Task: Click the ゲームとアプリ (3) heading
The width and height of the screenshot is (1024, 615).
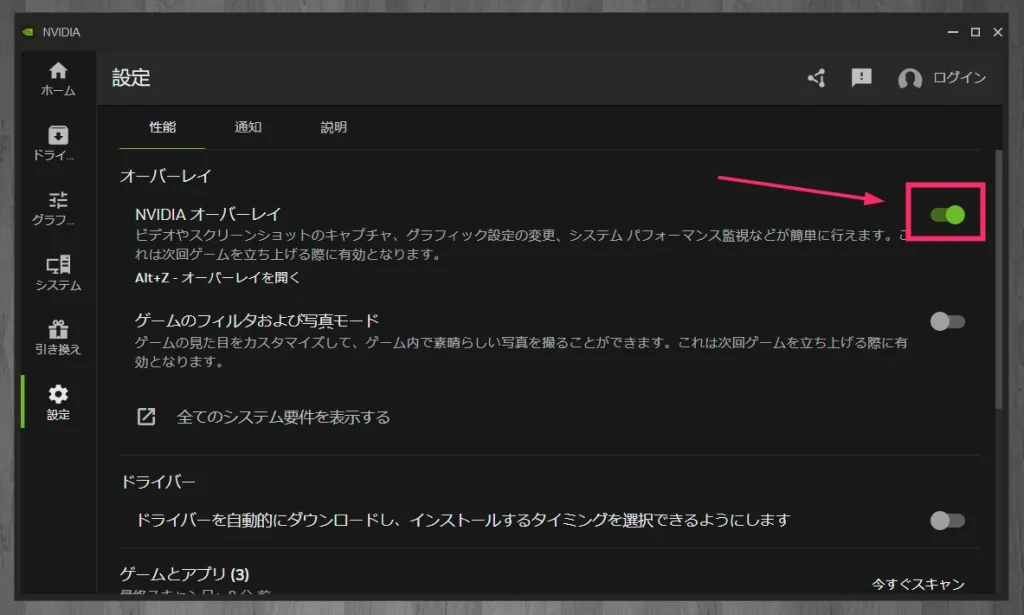Action: click(x=185, y=574)
